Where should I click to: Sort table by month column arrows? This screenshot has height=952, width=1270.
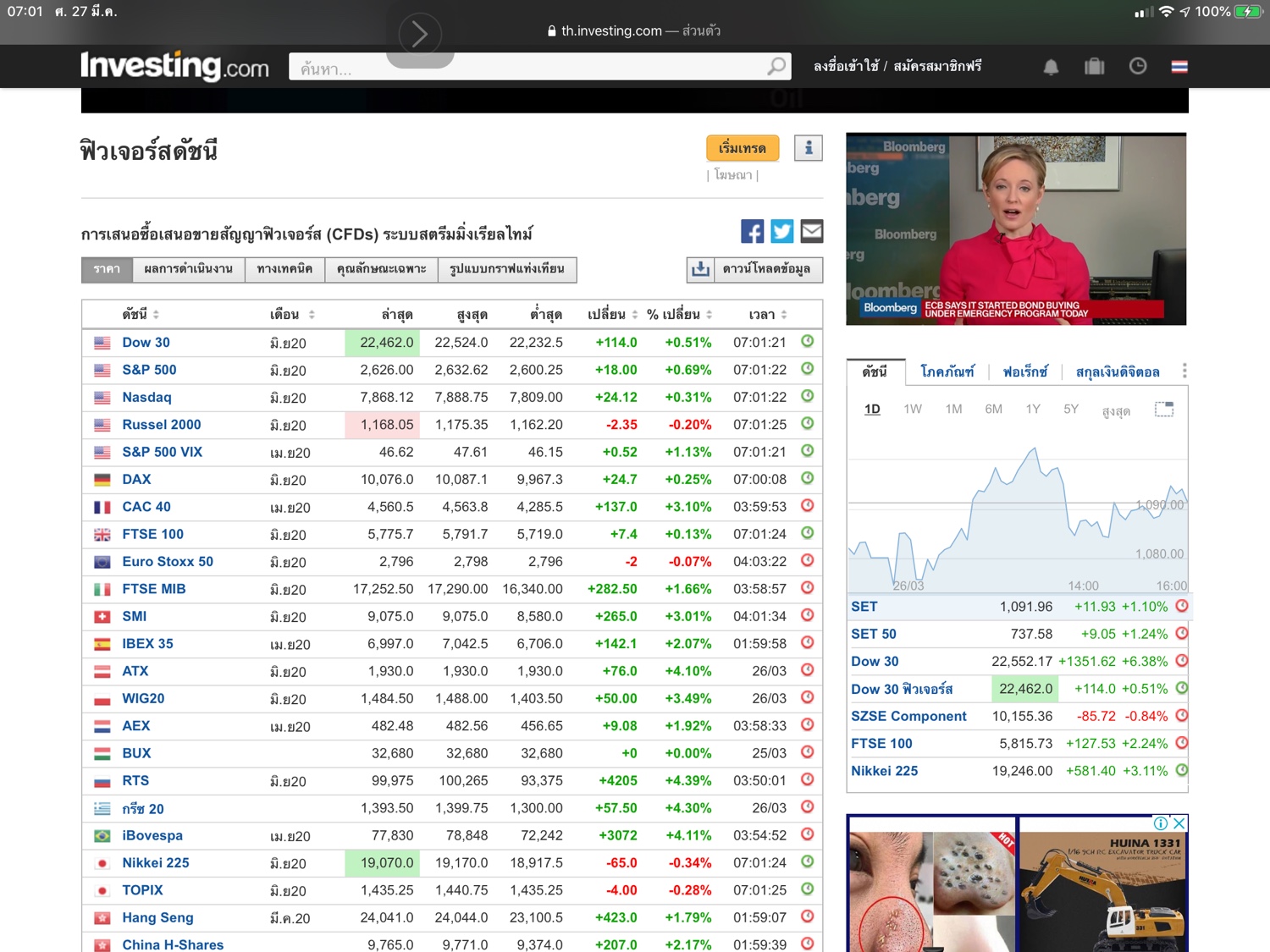[312, 315]
